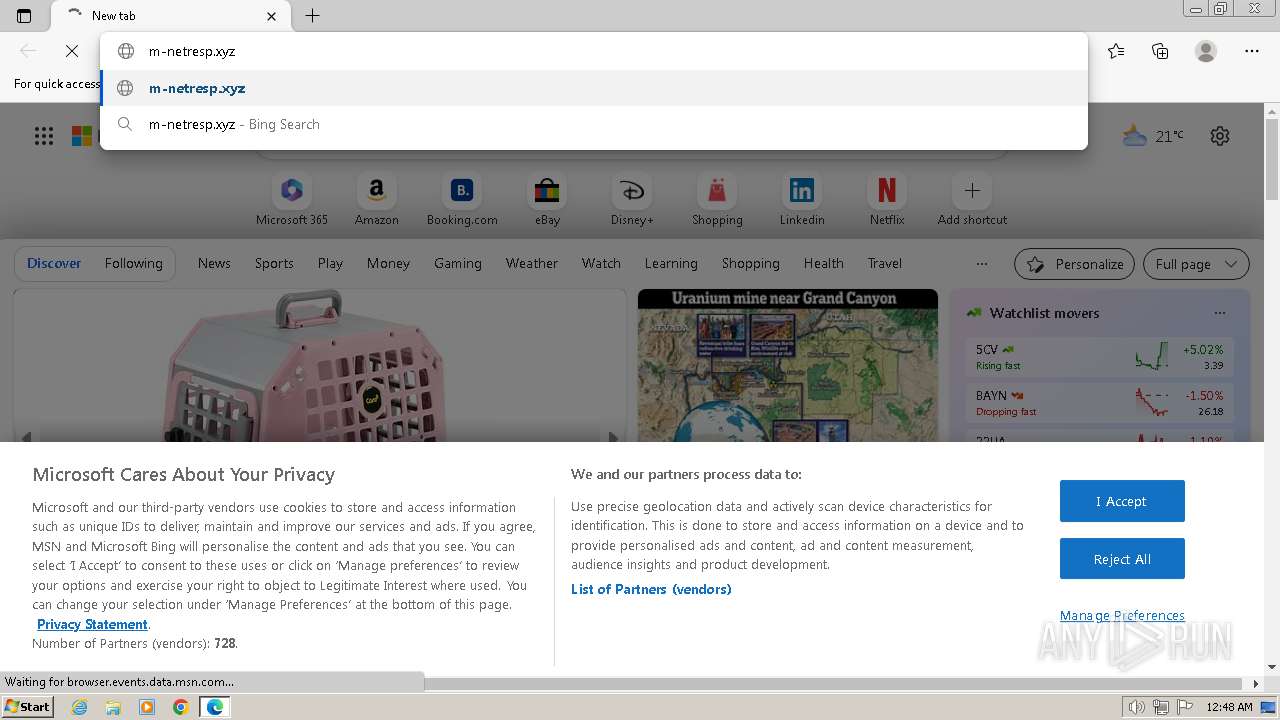The height and width of the screenshot is (720, 1280).
Task: Open the app launcher grid icon
Action: point(44,136)
